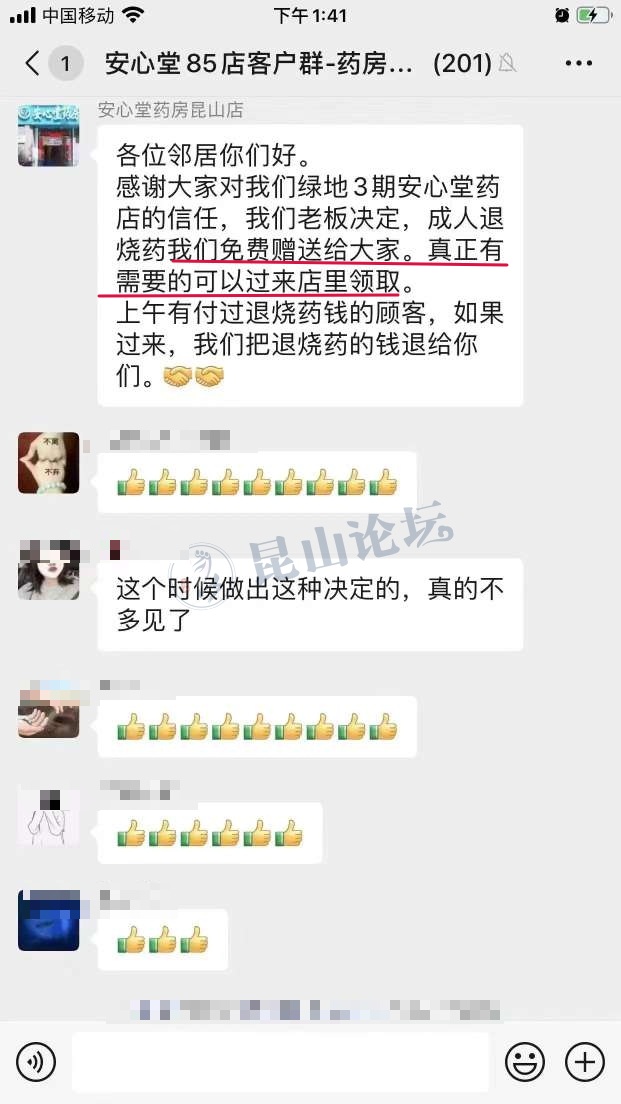
Task: Tap the alarm clock status bar icon
Action: pyautogui.click(x=562, y=15)
